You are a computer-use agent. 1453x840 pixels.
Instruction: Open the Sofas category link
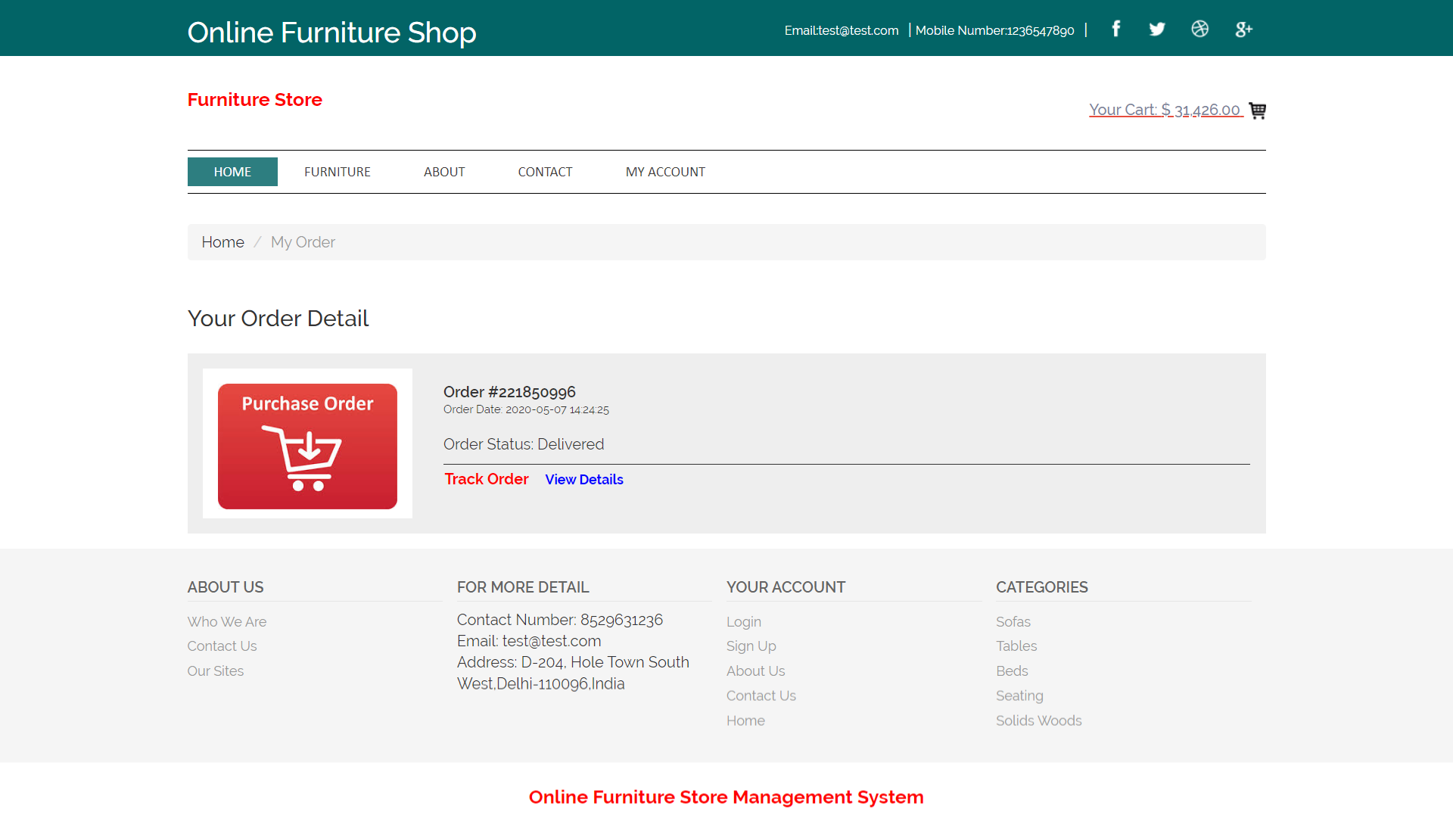pos(1013,621)
